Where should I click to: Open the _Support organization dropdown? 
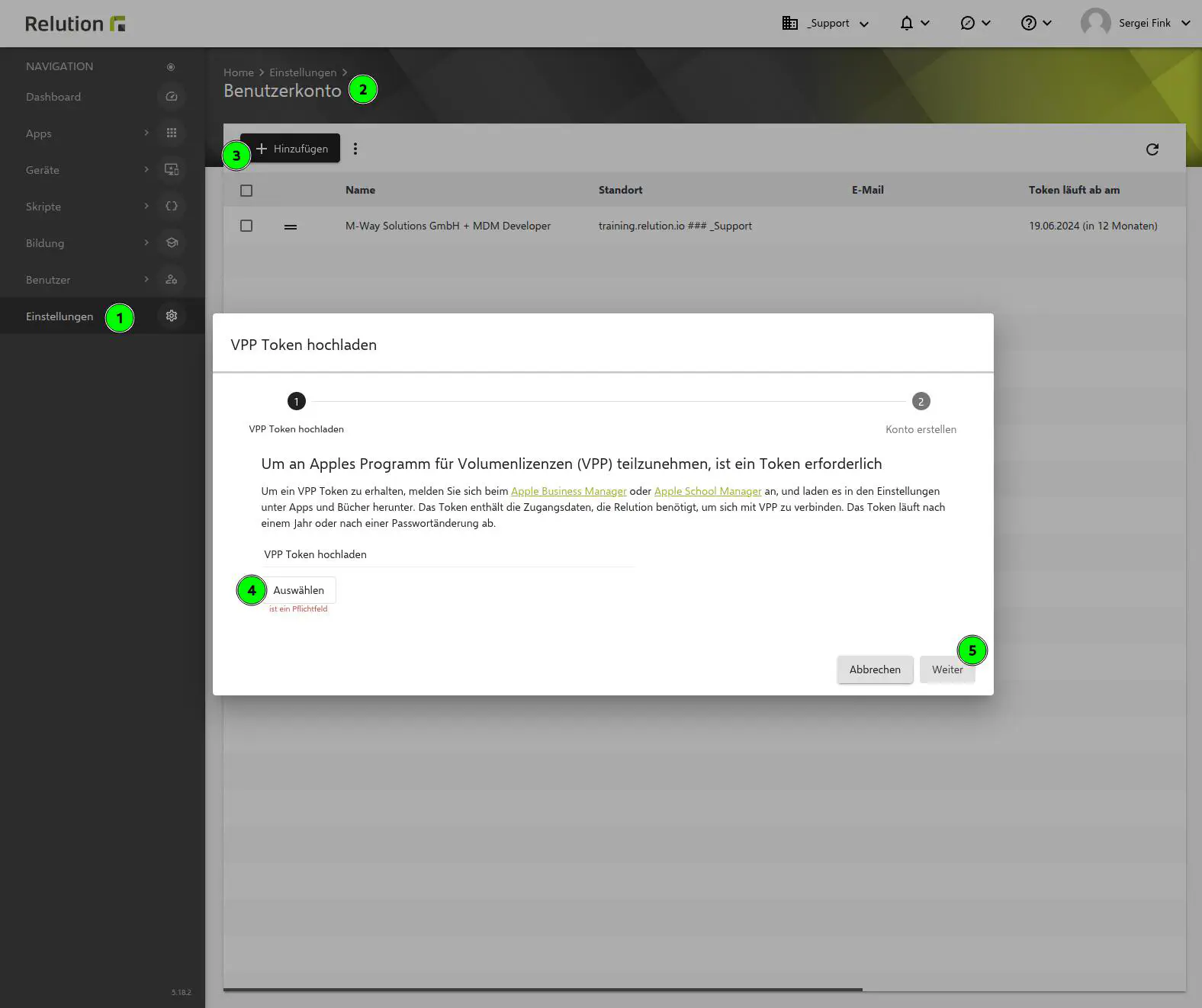[x=825, y=24]
